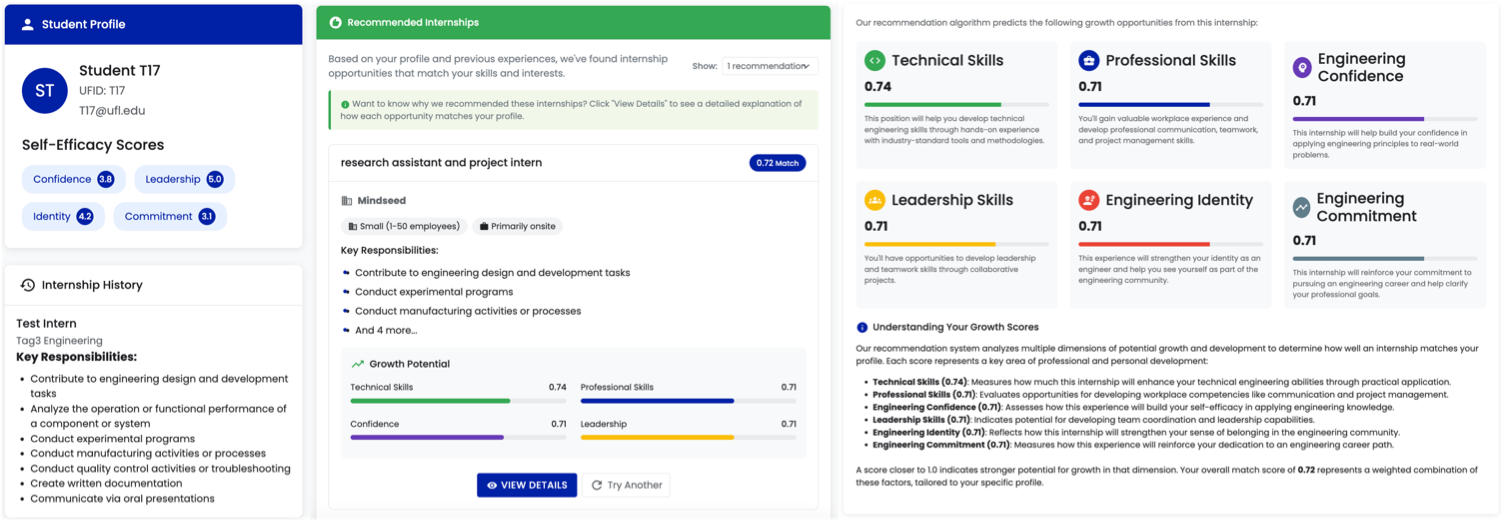1504x532 pixels.
Task: Click the 'And 4 more...' responsibilities item
Action: click(x=386, y=330)
